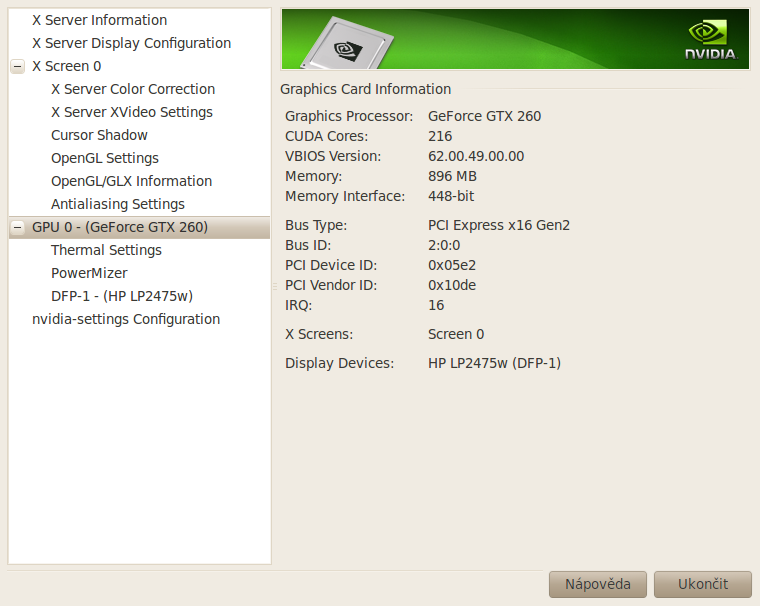This screenshot has width=760, height=606.
Task: Open PowerMizer settings
Action: [x=89, y=273]
